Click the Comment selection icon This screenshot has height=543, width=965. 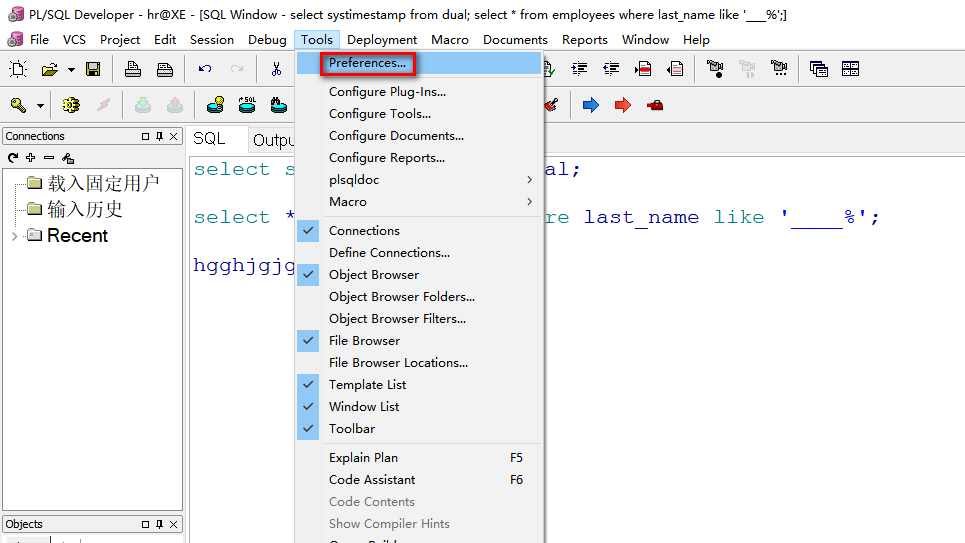[643, 68]
